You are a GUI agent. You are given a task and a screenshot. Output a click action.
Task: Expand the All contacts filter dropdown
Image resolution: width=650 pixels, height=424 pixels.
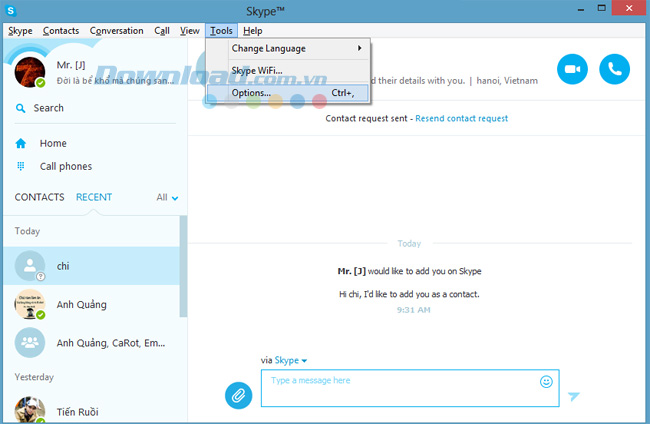tap(167, 198)
